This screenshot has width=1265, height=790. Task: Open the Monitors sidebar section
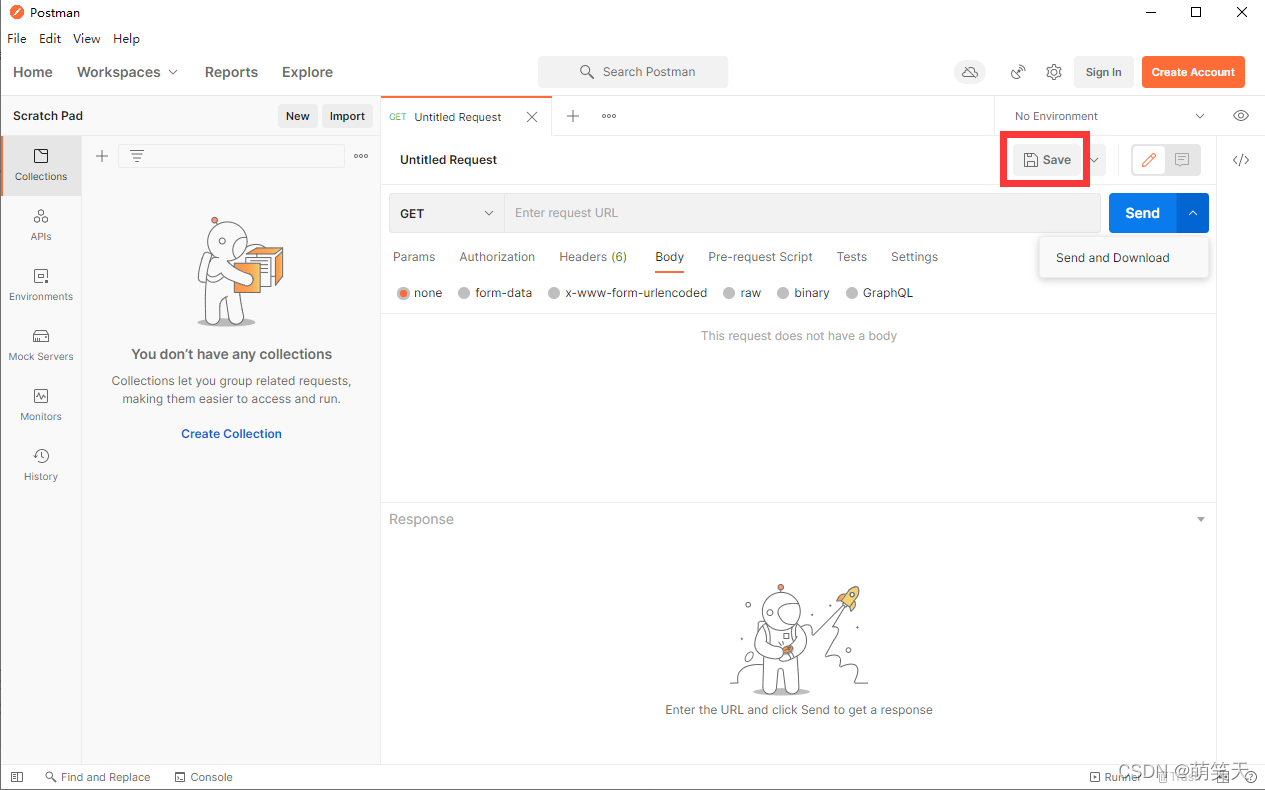[x=41, y=405]
